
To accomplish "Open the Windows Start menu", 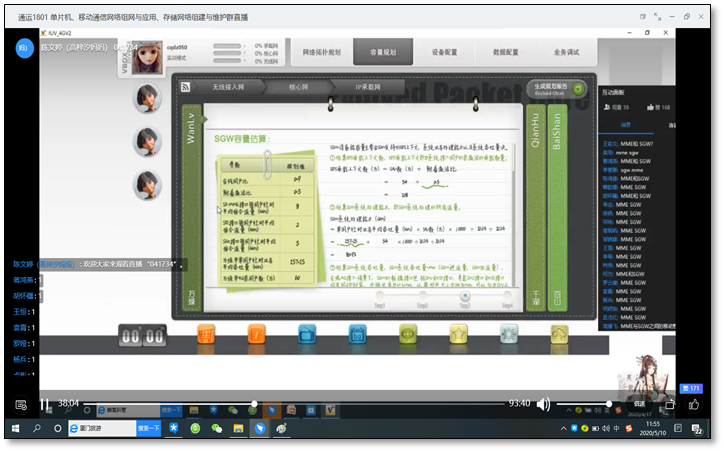I will pos(12,428).
